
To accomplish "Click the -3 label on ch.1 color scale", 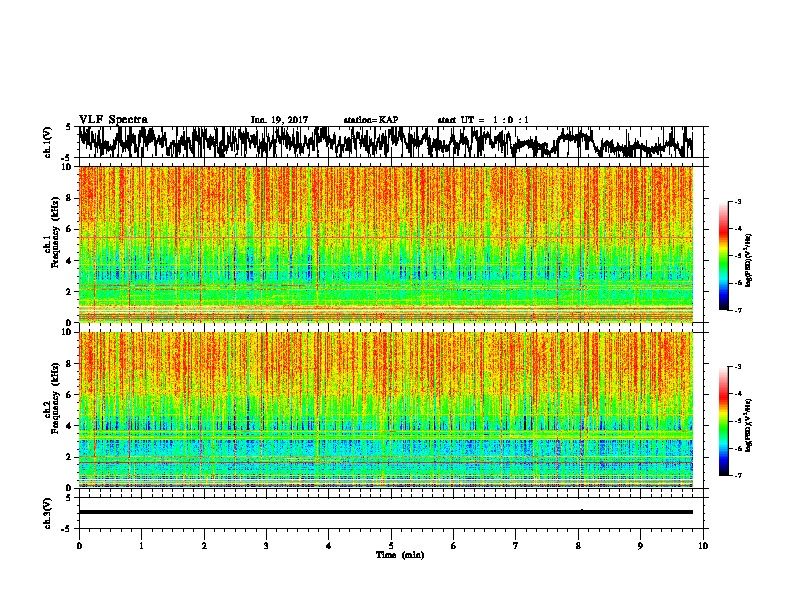I will pyautogui.click(x=738, y=202).
